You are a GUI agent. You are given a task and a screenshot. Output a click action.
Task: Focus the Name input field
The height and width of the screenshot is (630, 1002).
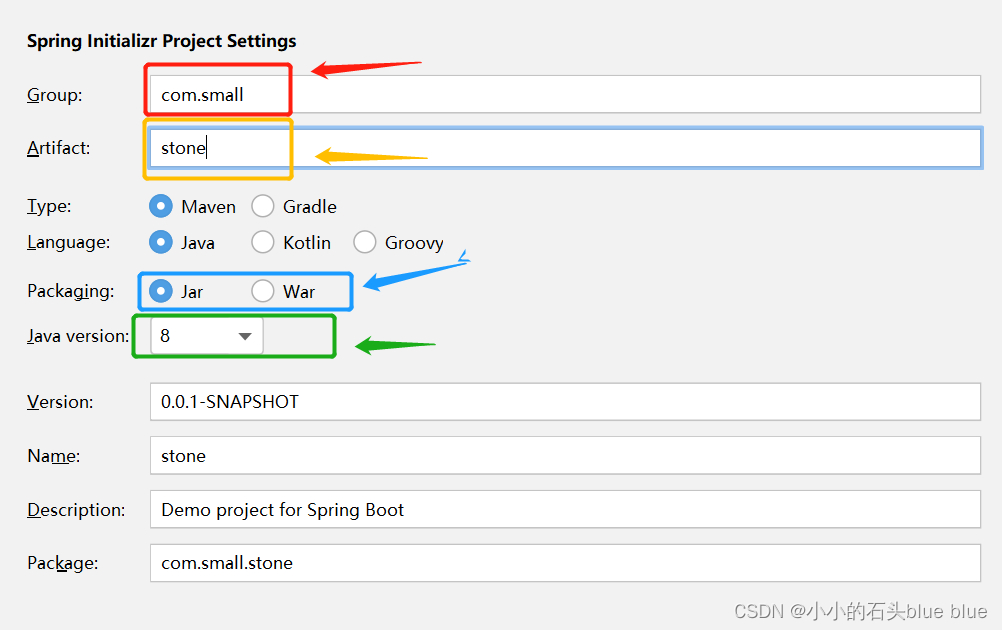coord(564,455)
